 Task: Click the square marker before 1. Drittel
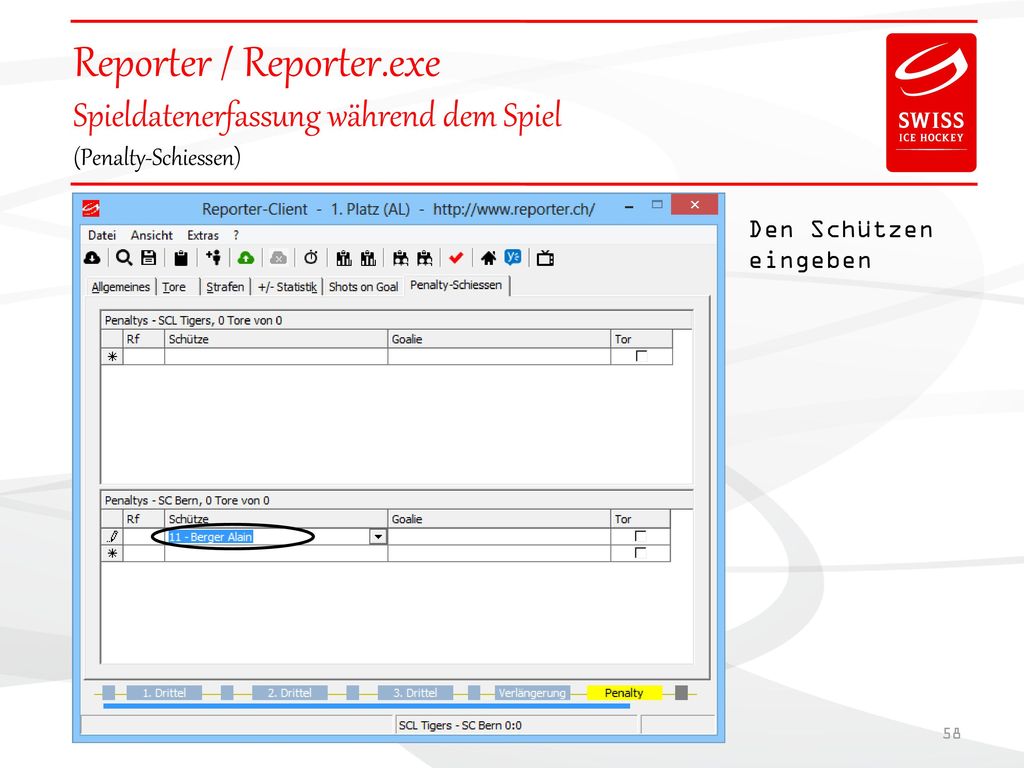(108, 693)
